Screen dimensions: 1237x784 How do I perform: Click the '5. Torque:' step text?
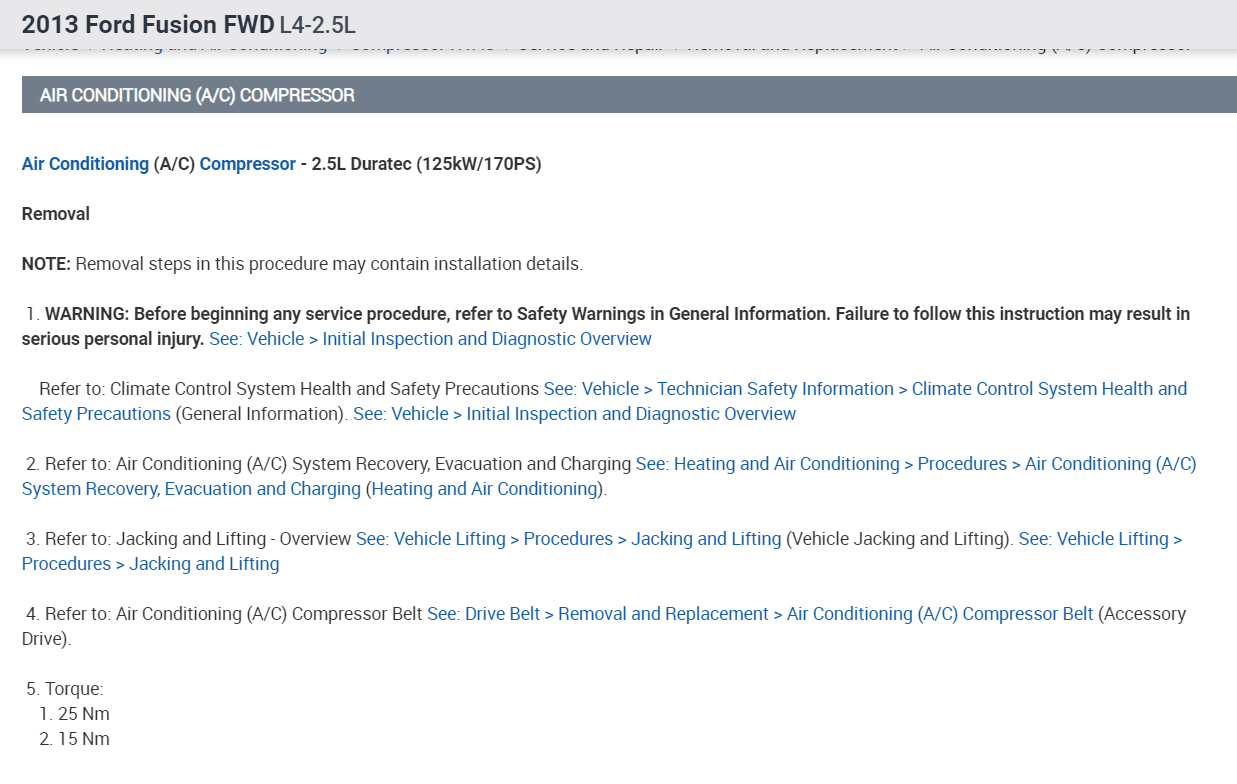click(65, 689)
